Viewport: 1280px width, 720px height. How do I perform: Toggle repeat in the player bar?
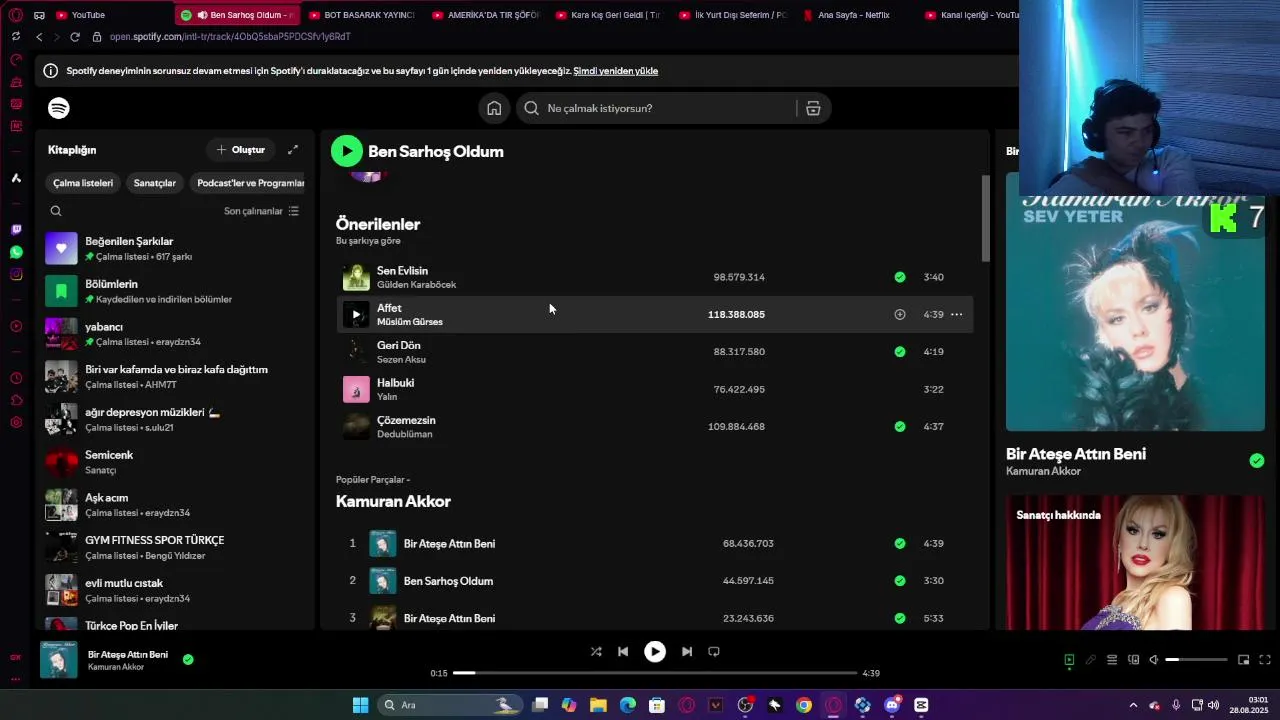pos(714,651)
